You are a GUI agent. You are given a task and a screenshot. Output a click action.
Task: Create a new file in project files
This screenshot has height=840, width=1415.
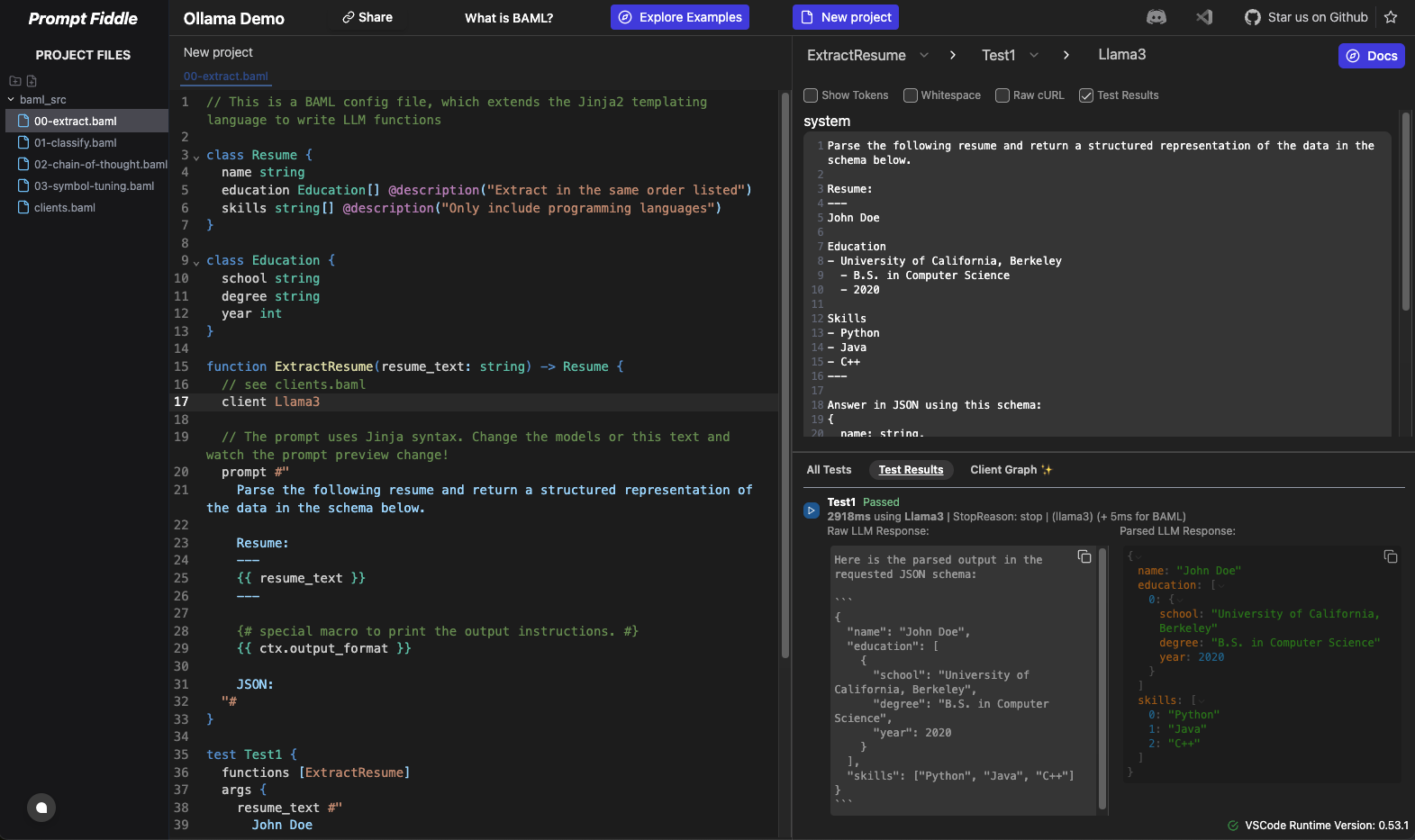(32, 81)
